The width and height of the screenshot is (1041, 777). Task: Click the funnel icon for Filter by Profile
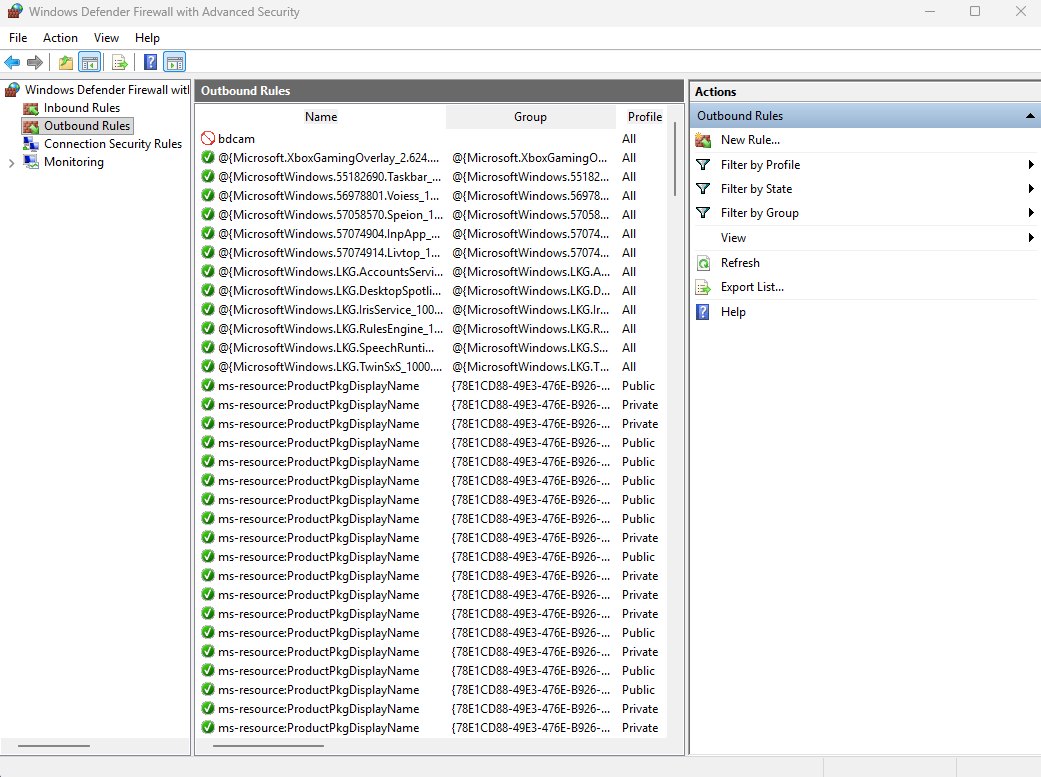(x=703, y=165)
